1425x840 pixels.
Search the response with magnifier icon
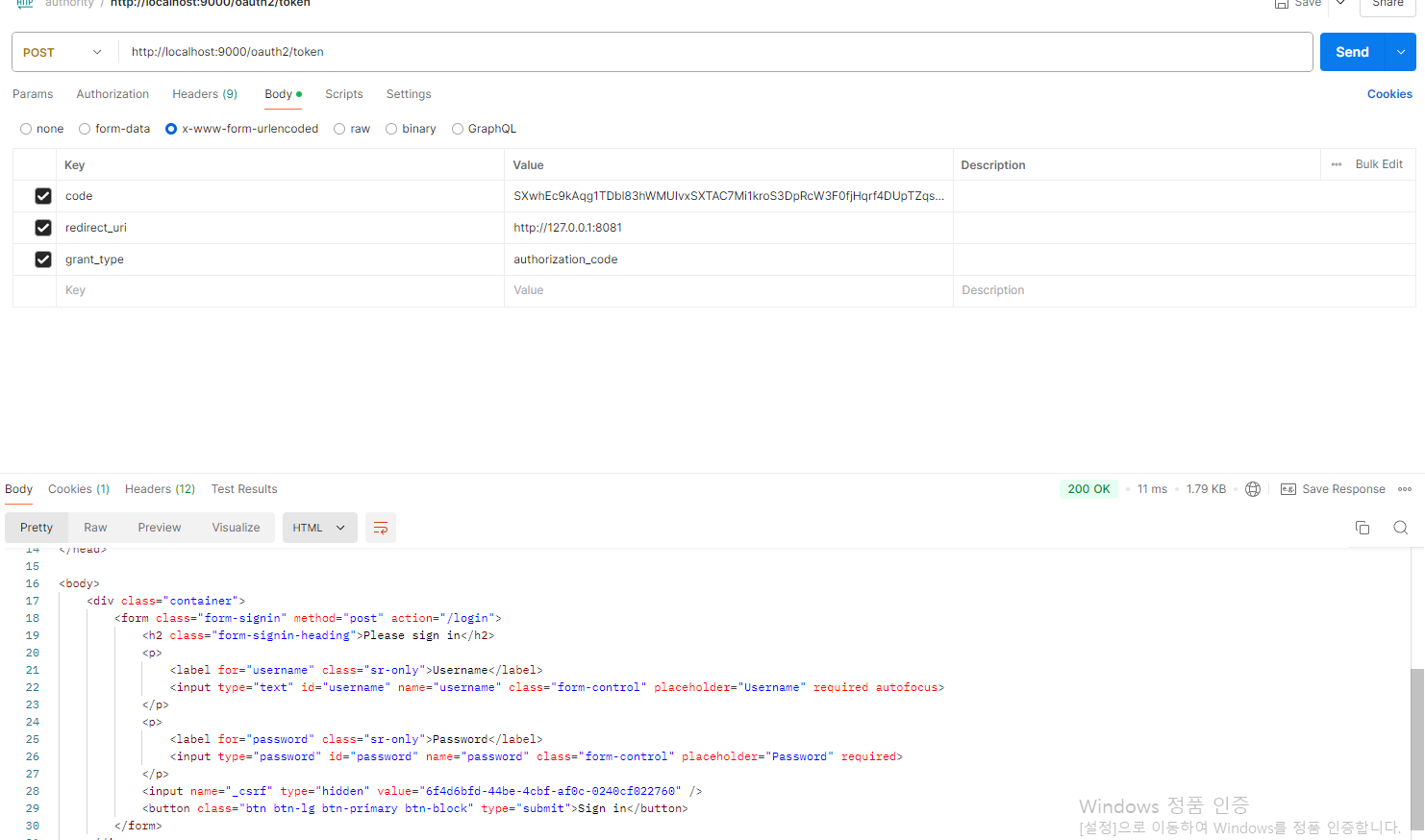pyautogui.click(x=1400, y=528)
